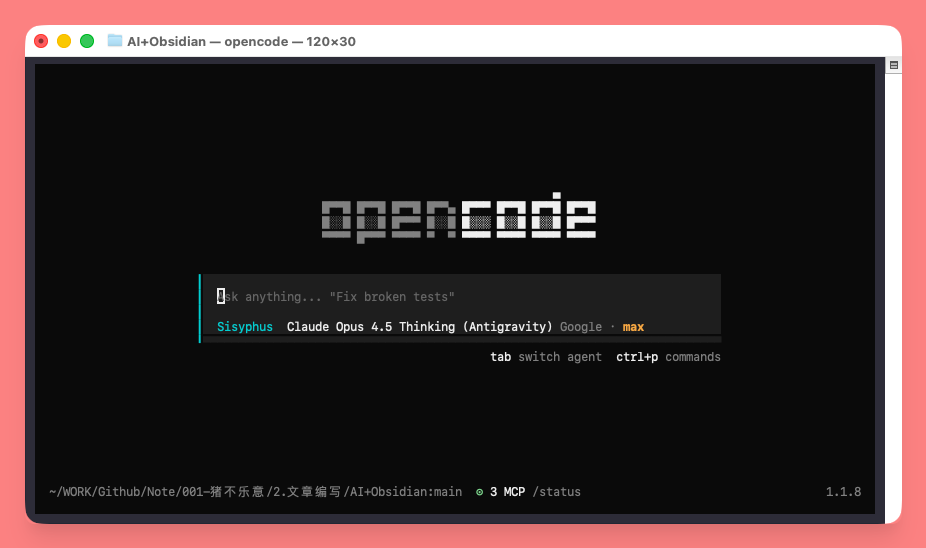Screen dimensions: 926x548
Task: Click the opencode ASCII logo
Action: pyautogui.click(x=459, y=216)
